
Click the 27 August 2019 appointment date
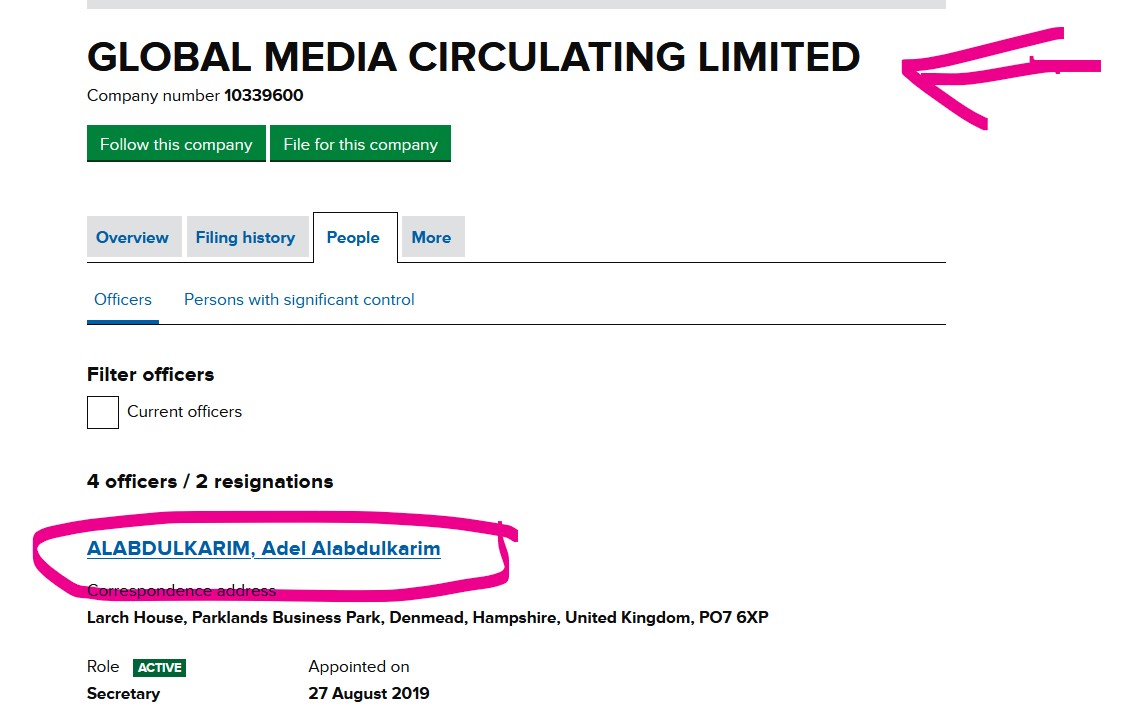click(369, 694)
